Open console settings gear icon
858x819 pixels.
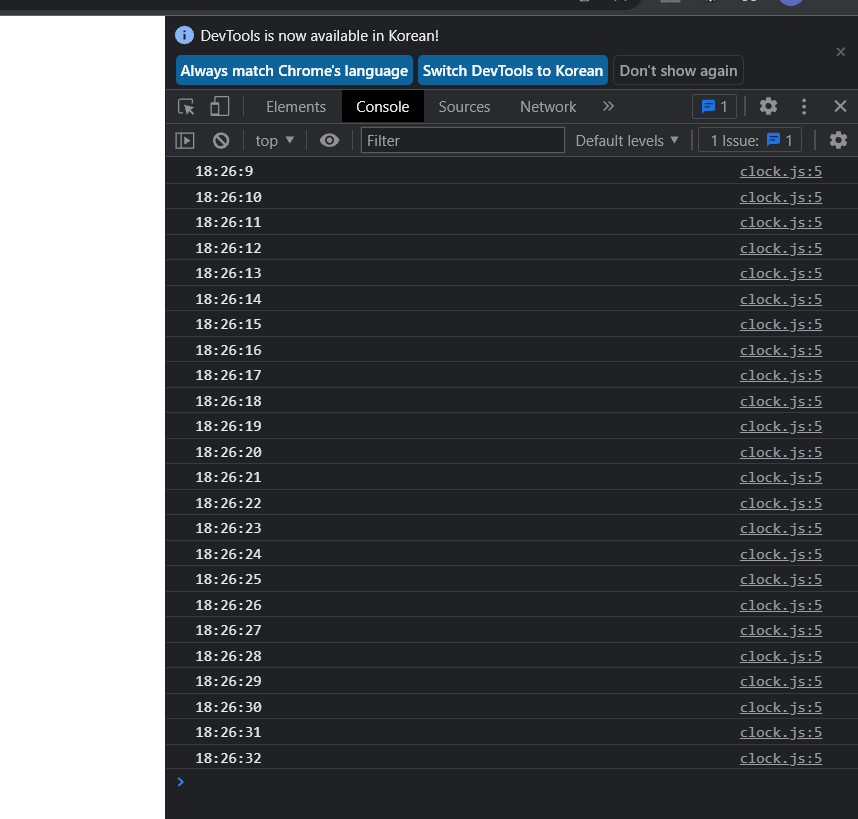point(838,141)
